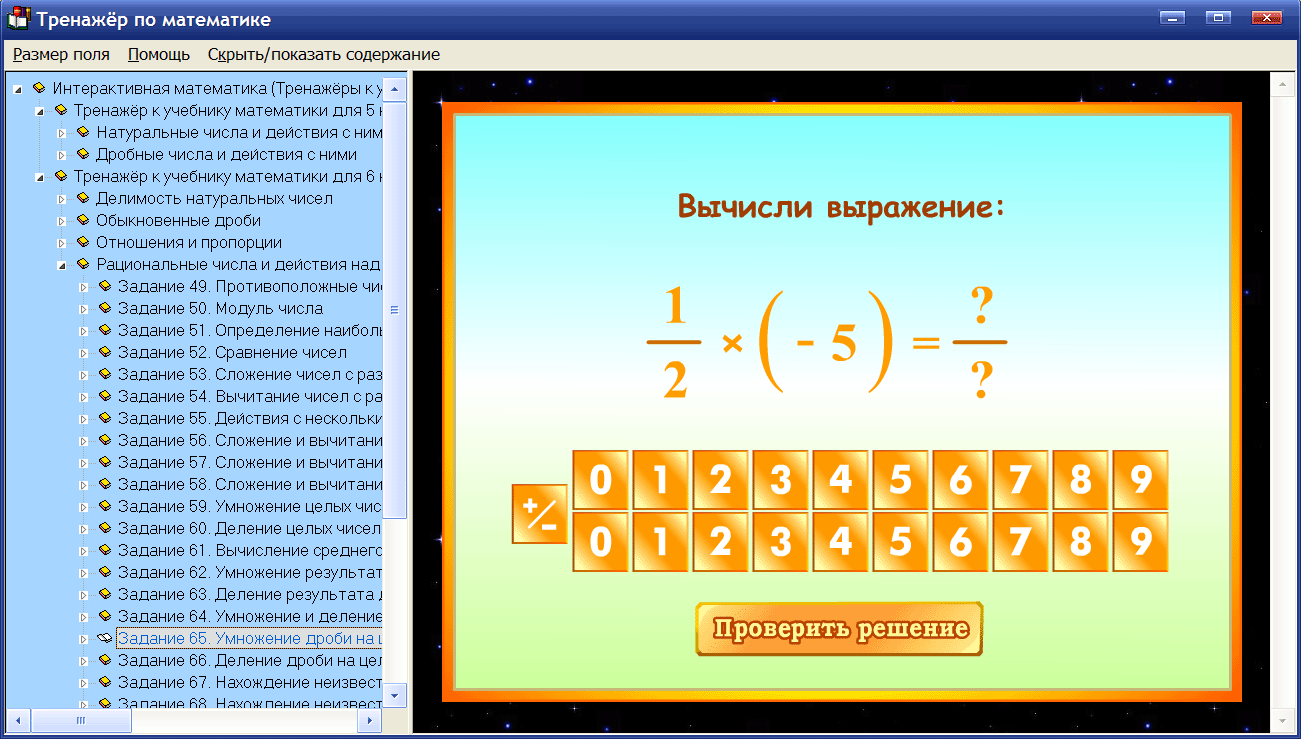The height and width of the screenshot is (739, 1301).
Task: Click digit 1 on the top keypad row
Action: [x=660, y=481]
